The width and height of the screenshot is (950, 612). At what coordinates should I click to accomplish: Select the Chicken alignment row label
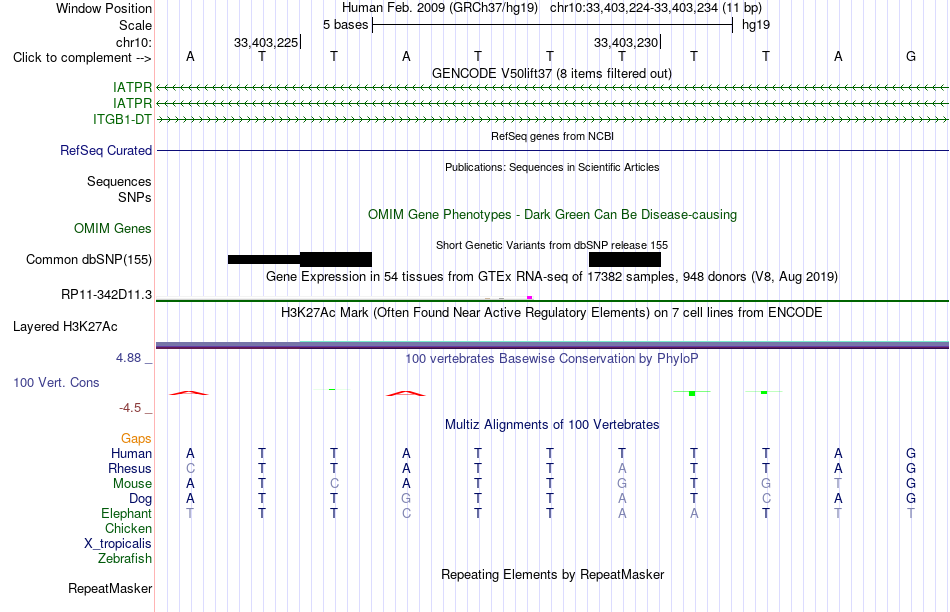tap(128, 528)
